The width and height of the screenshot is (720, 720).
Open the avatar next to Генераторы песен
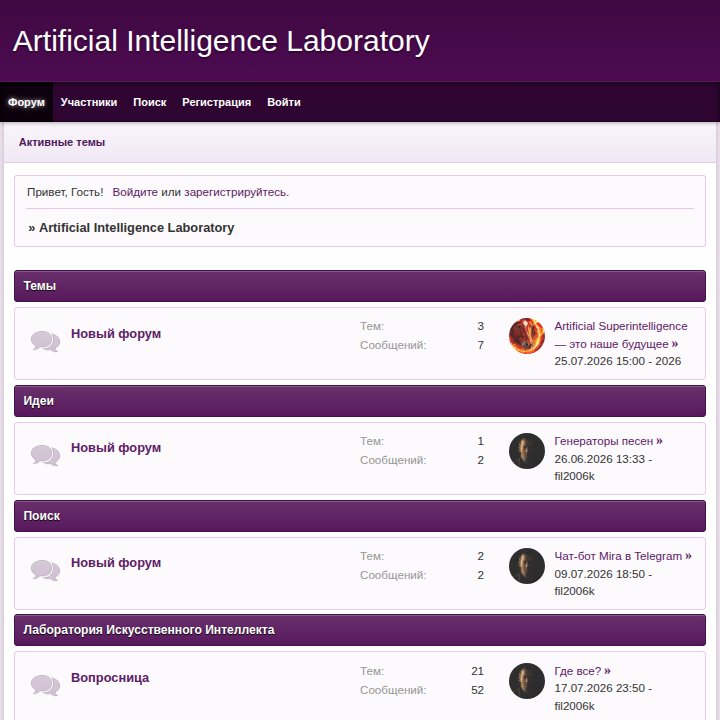[x=527, y=451]
